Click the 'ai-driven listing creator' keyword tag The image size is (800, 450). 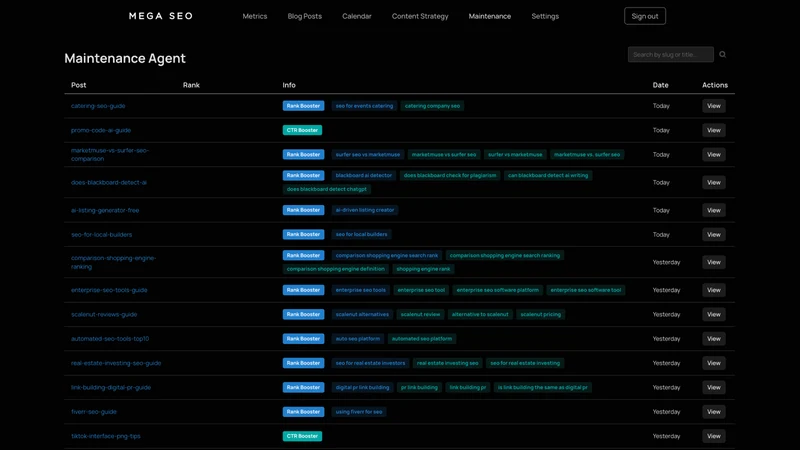(365, 210)
